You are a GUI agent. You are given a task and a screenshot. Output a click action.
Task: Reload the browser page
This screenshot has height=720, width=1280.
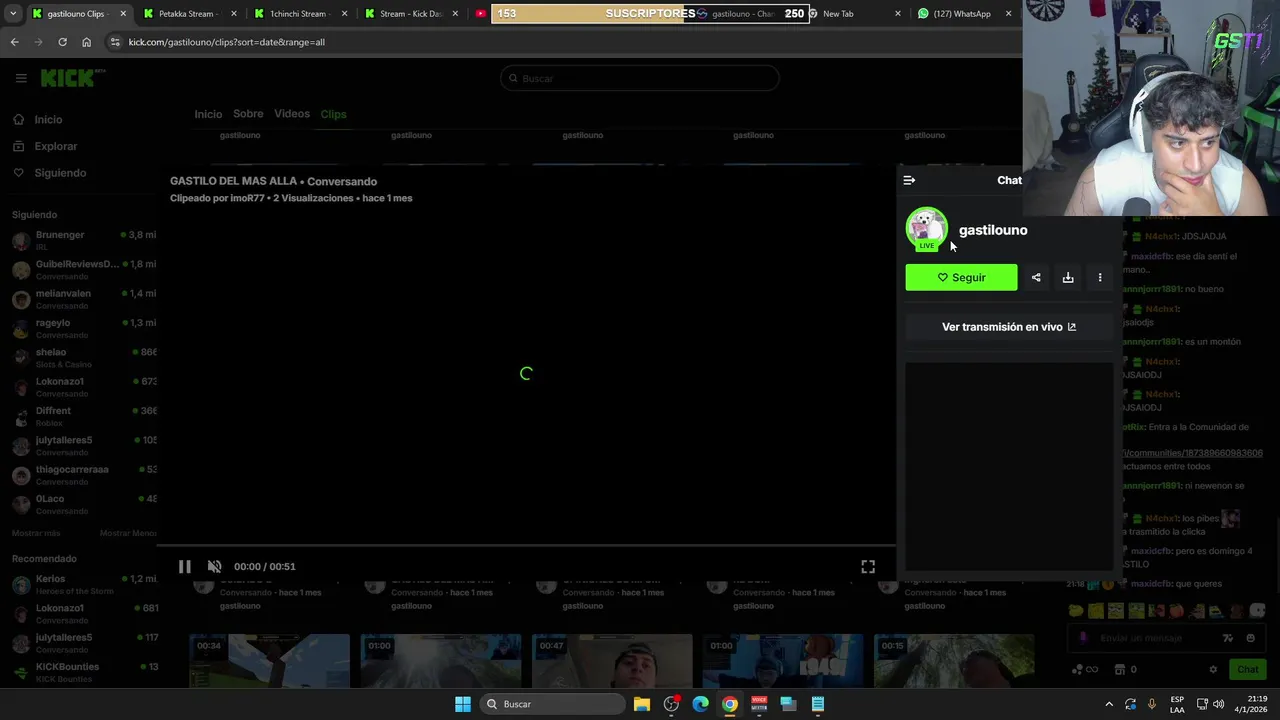pos(62,42)
